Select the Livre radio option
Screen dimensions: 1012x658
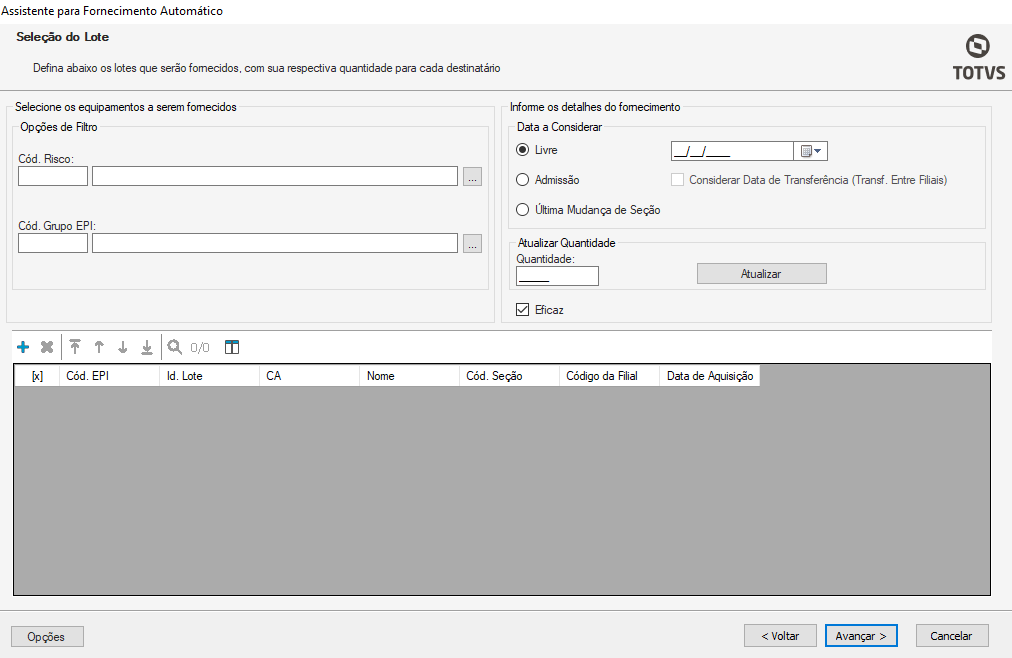pyautogui.click(x=522, y=150)
